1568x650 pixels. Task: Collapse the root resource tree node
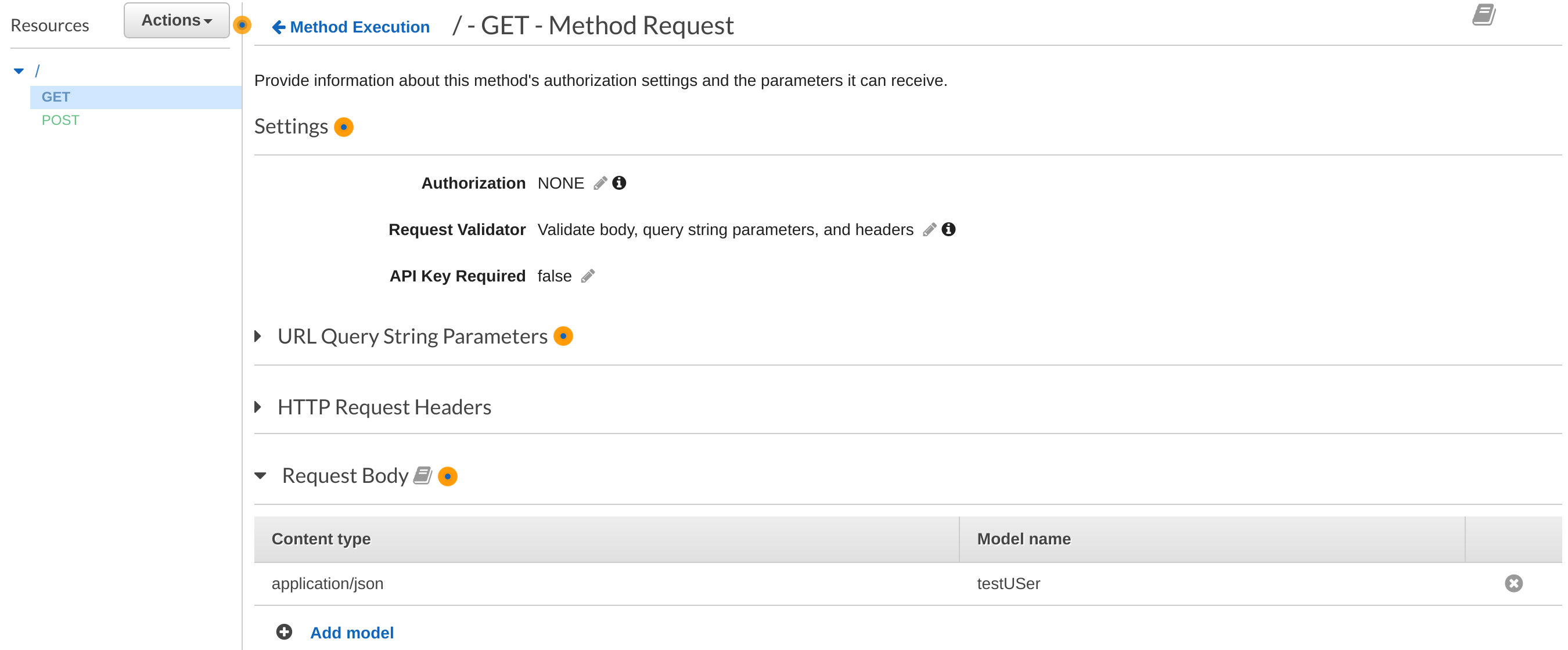click(x=19, y=71)
